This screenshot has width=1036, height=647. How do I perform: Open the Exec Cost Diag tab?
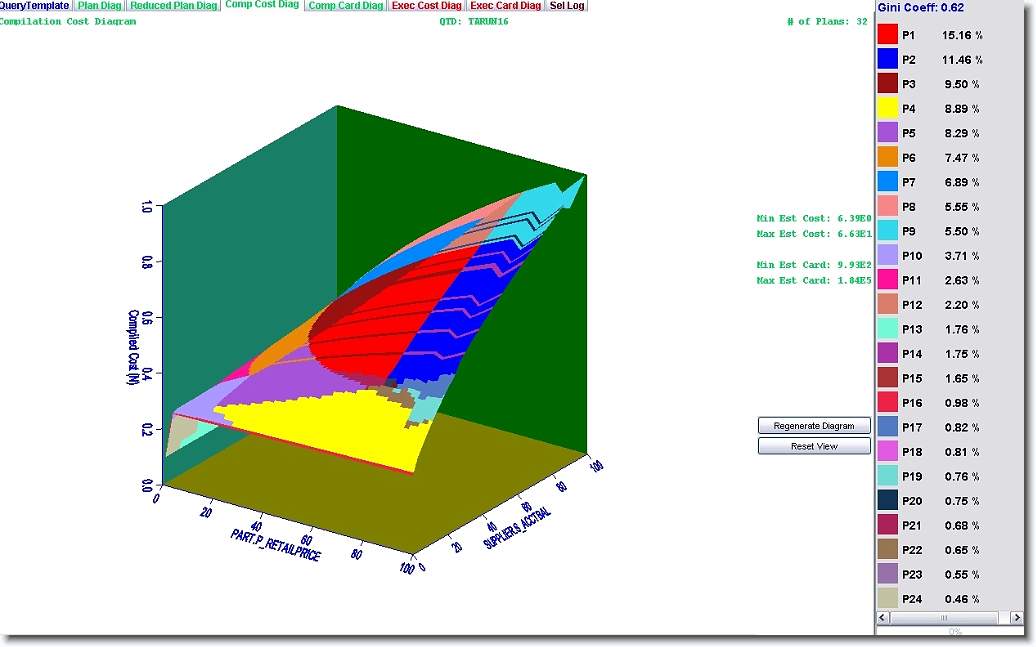[427, 6]
